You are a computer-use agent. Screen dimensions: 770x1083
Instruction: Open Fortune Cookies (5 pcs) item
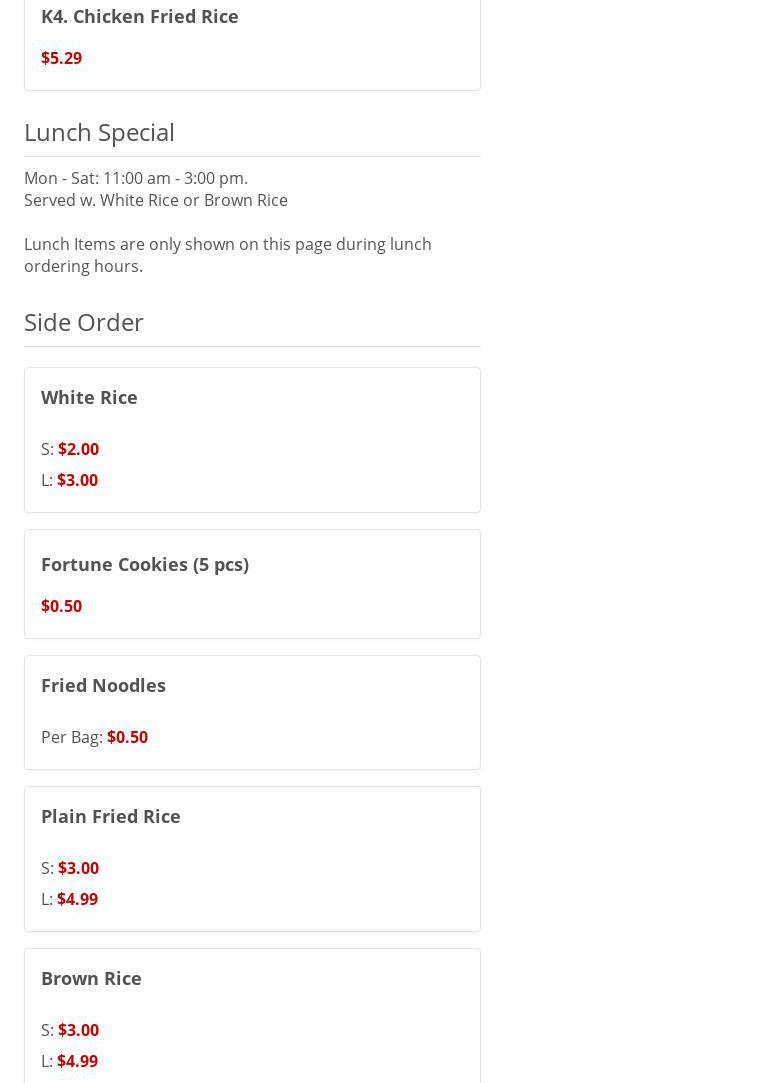pos(145,564)
